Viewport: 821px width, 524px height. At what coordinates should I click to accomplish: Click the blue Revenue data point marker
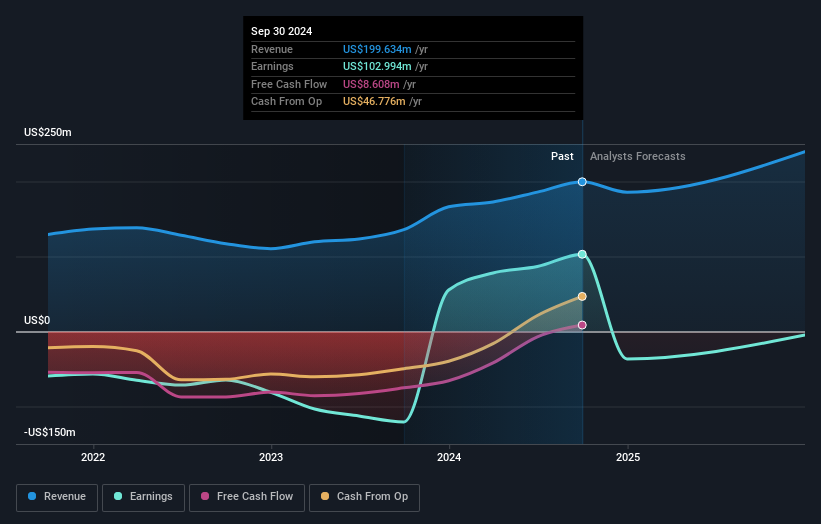(x=582, y=182)
